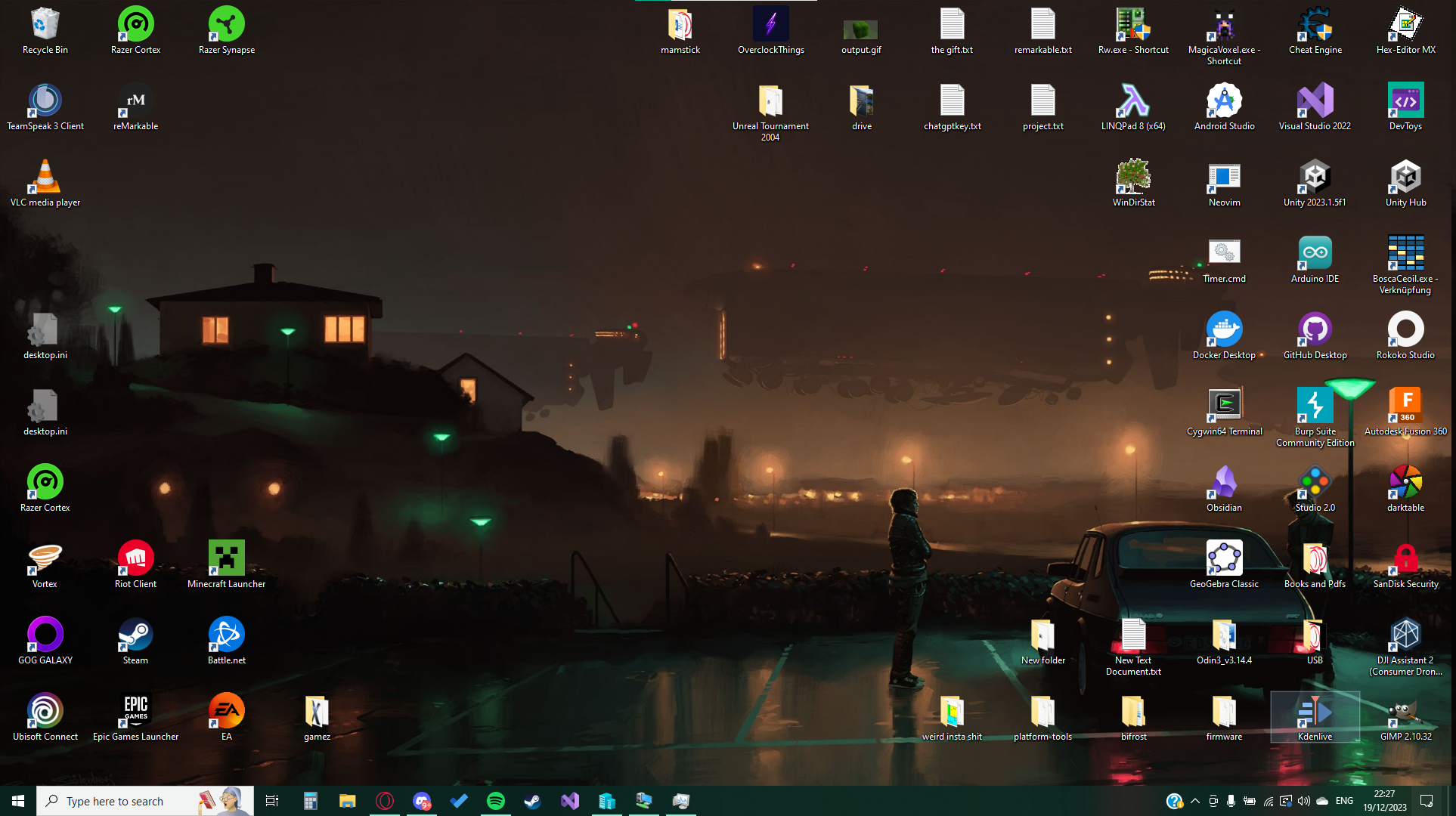Click the GeoGebra Classic icon
Viewport: 1456px width, 816px height.
click(1224, 564)
